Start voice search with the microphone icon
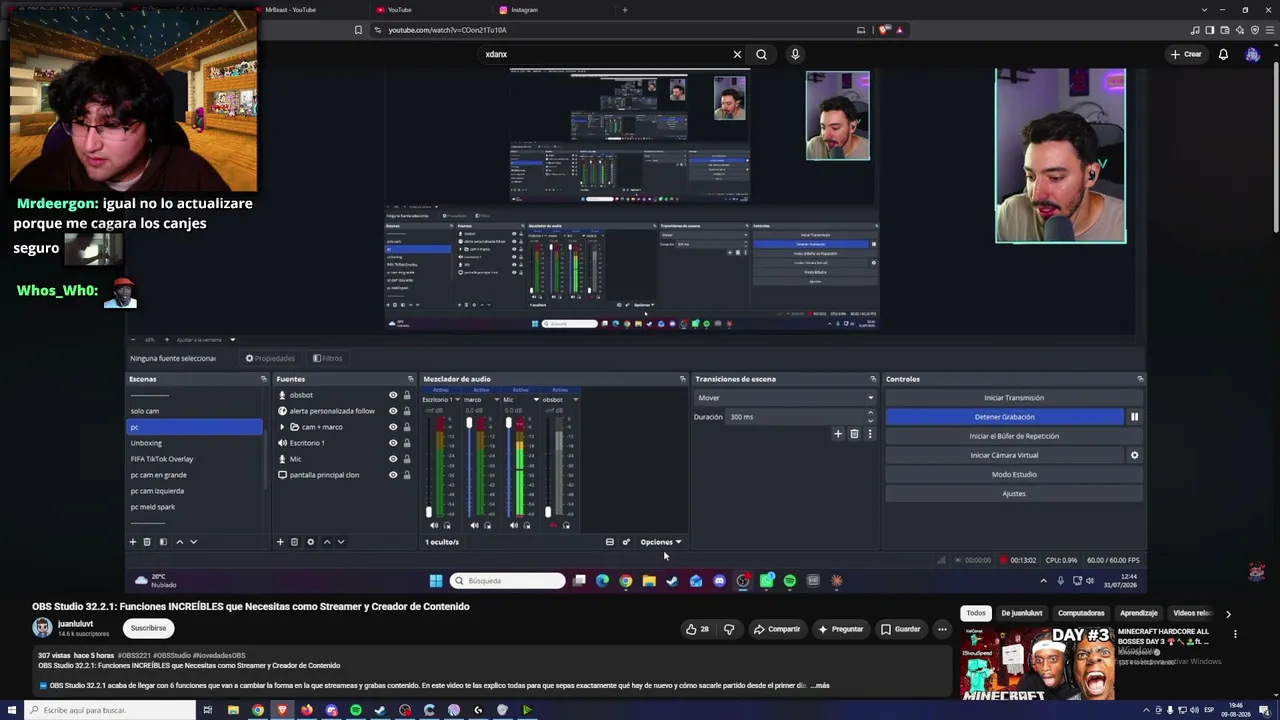1280x720 pixels. pos(795,54)
